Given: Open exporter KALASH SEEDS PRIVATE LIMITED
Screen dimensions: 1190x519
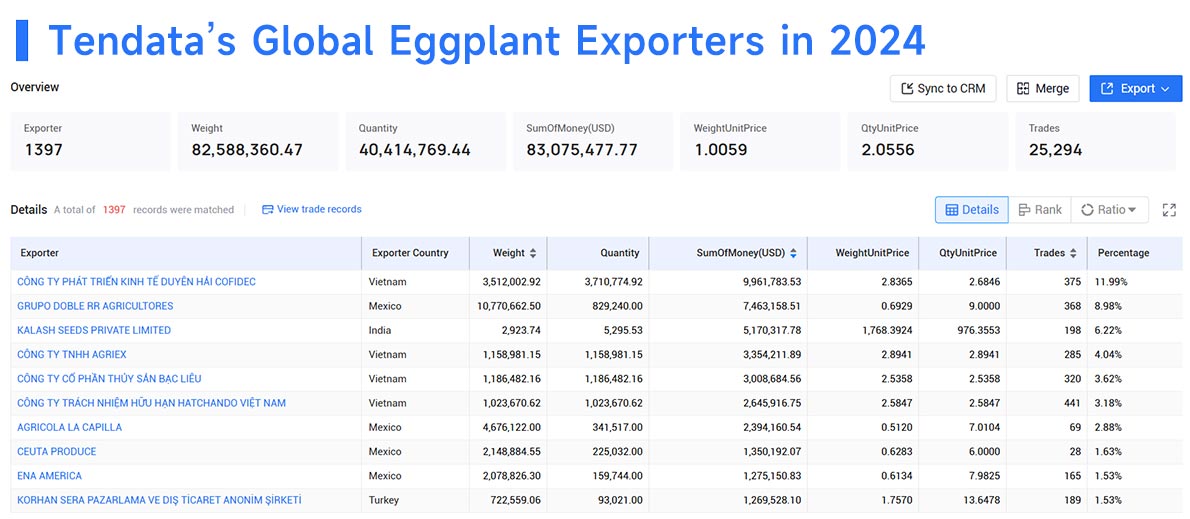Looking at the screenshot, I should pos(94,330).
